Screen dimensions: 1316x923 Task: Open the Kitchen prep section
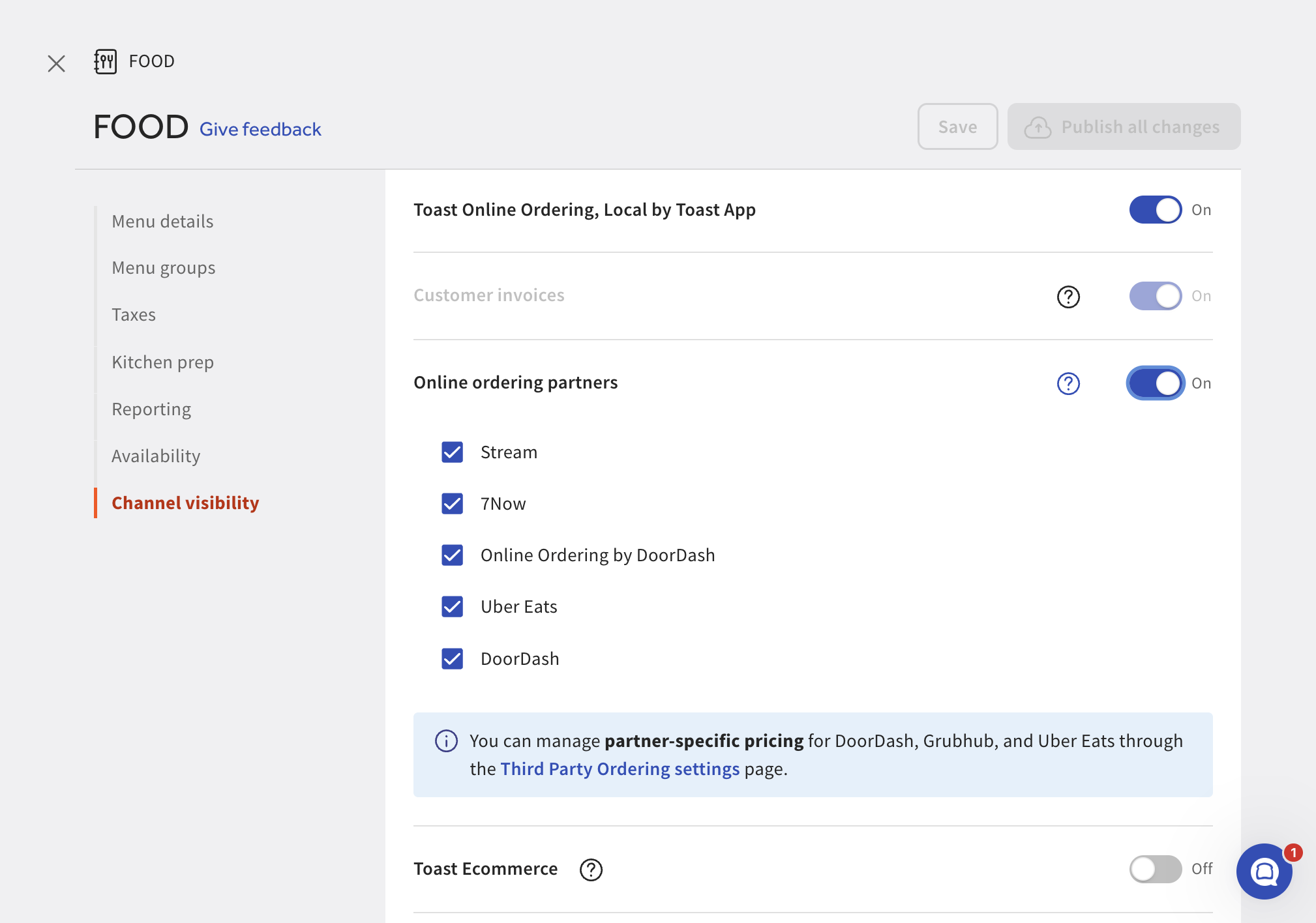163,362
